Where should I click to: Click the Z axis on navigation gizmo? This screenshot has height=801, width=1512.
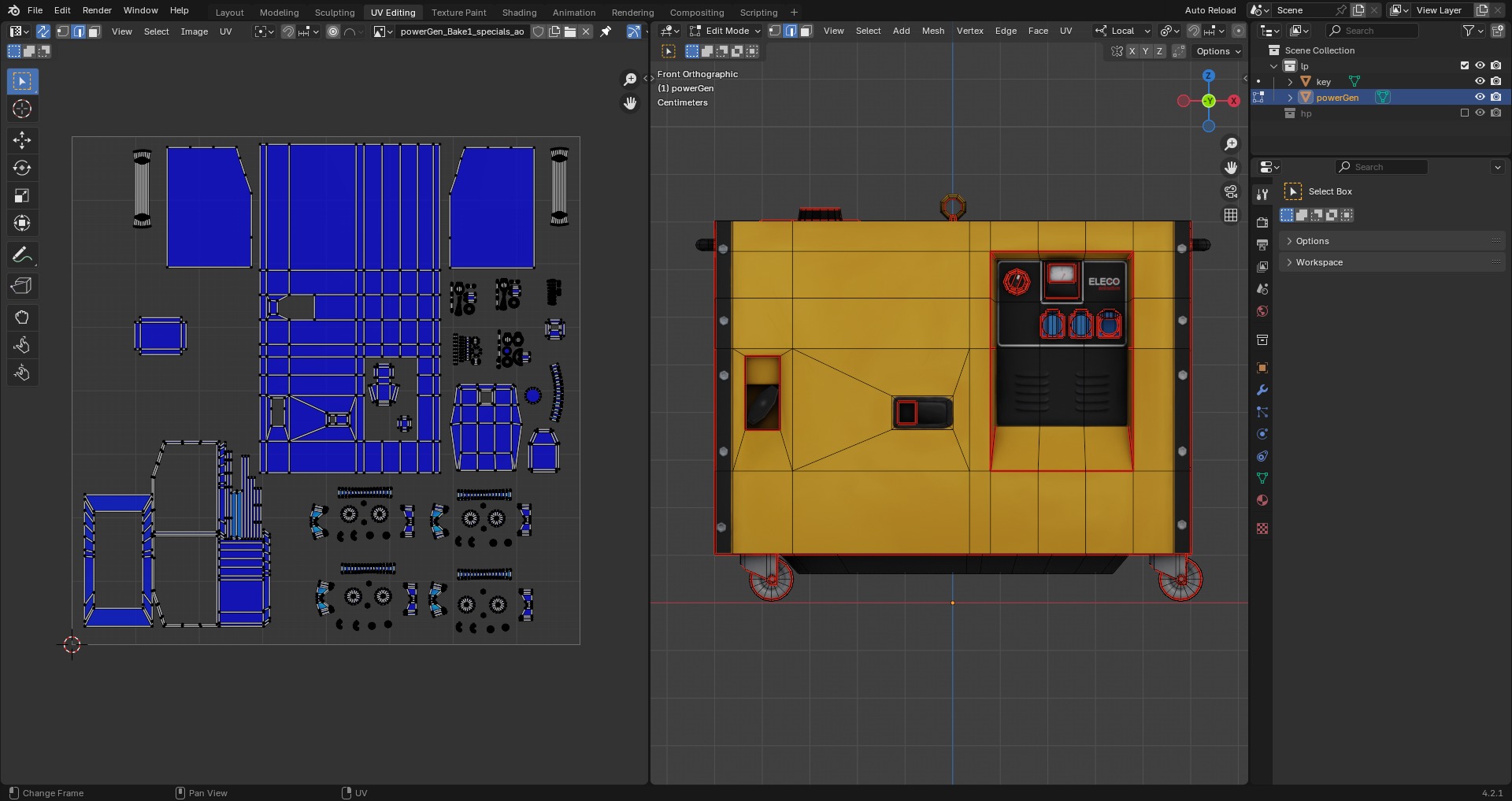(1209, 76)
